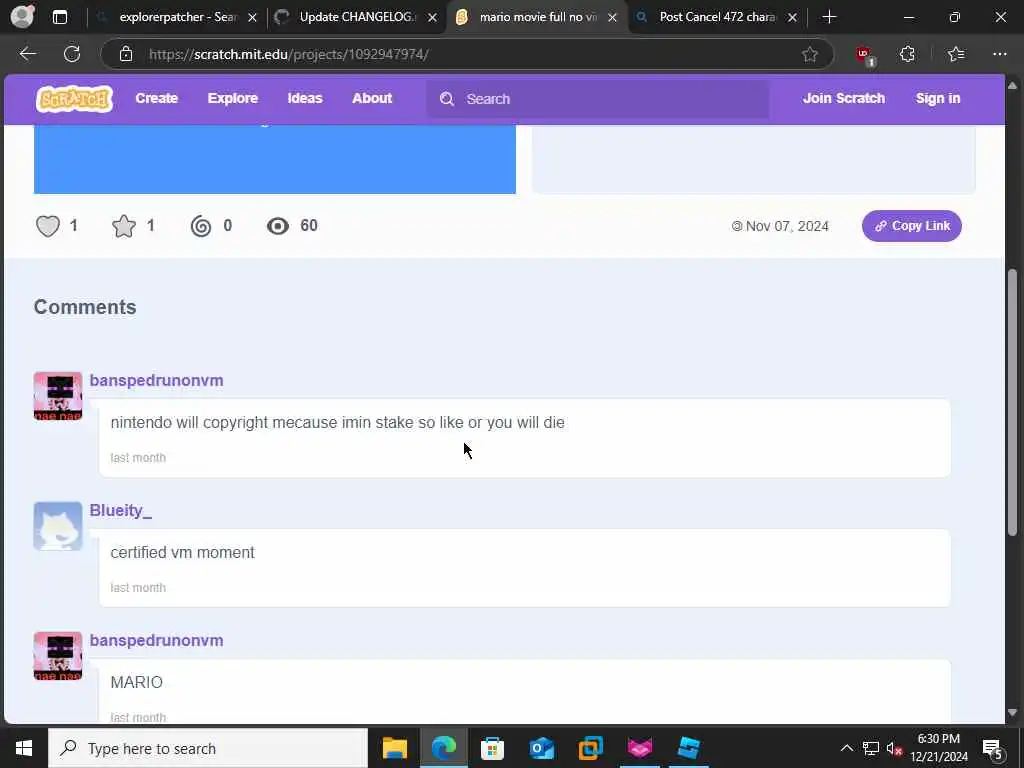1024x768 pixels.
Task: Love the project with the heart icon
Action: point(48,226)
